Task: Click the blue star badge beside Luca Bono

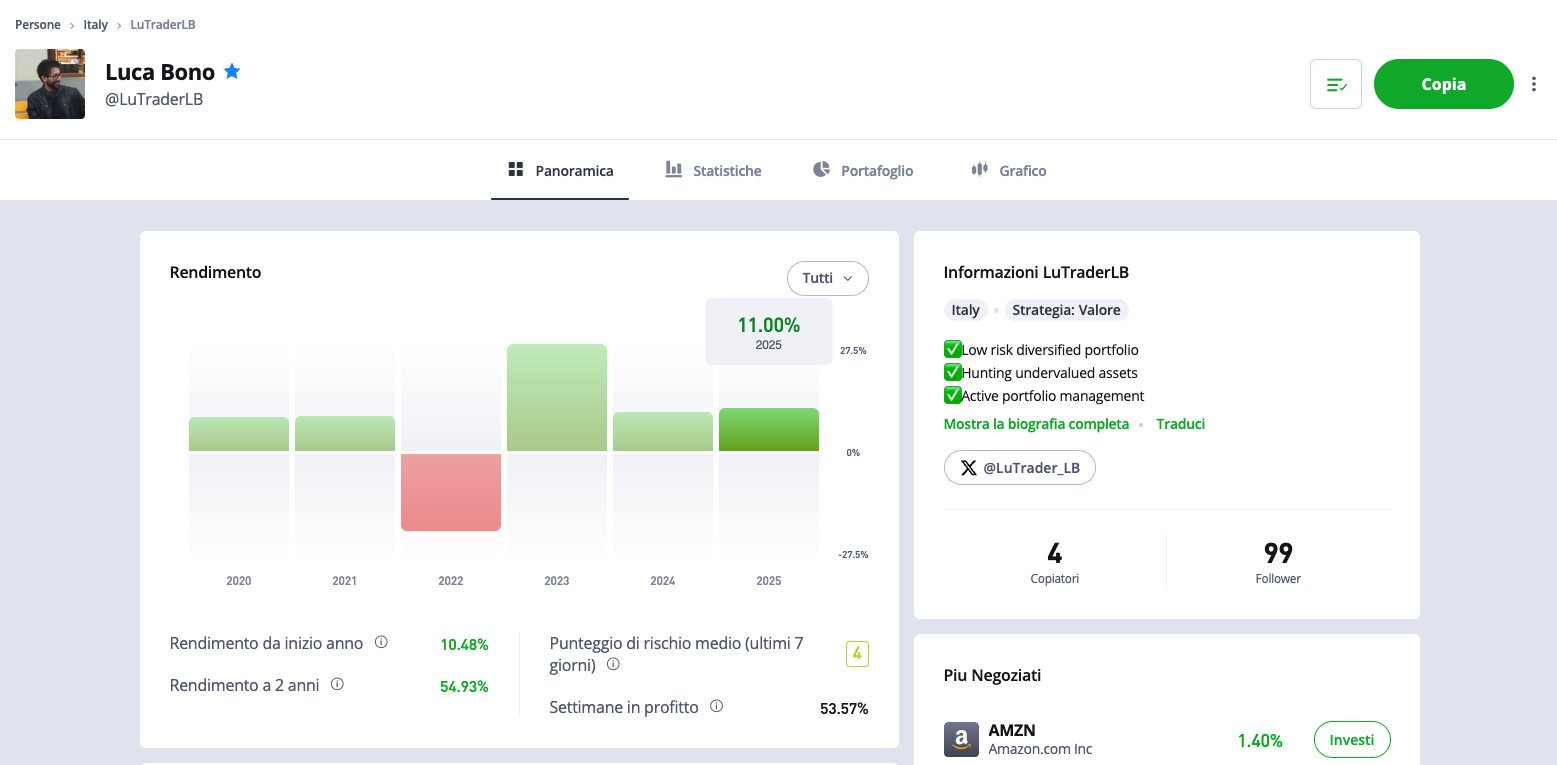Action: (232, 71)
